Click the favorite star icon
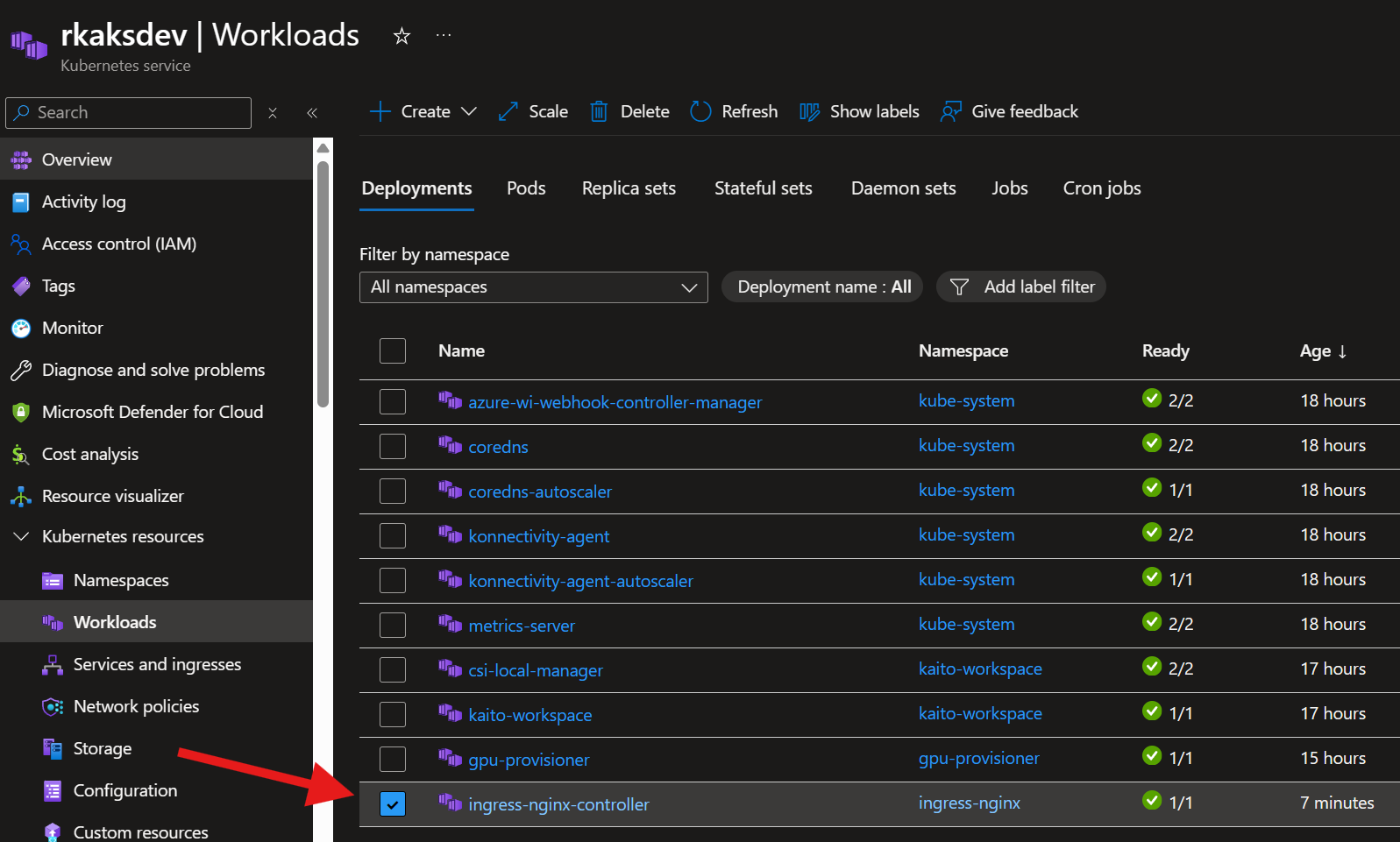 [x=402, y=36]
